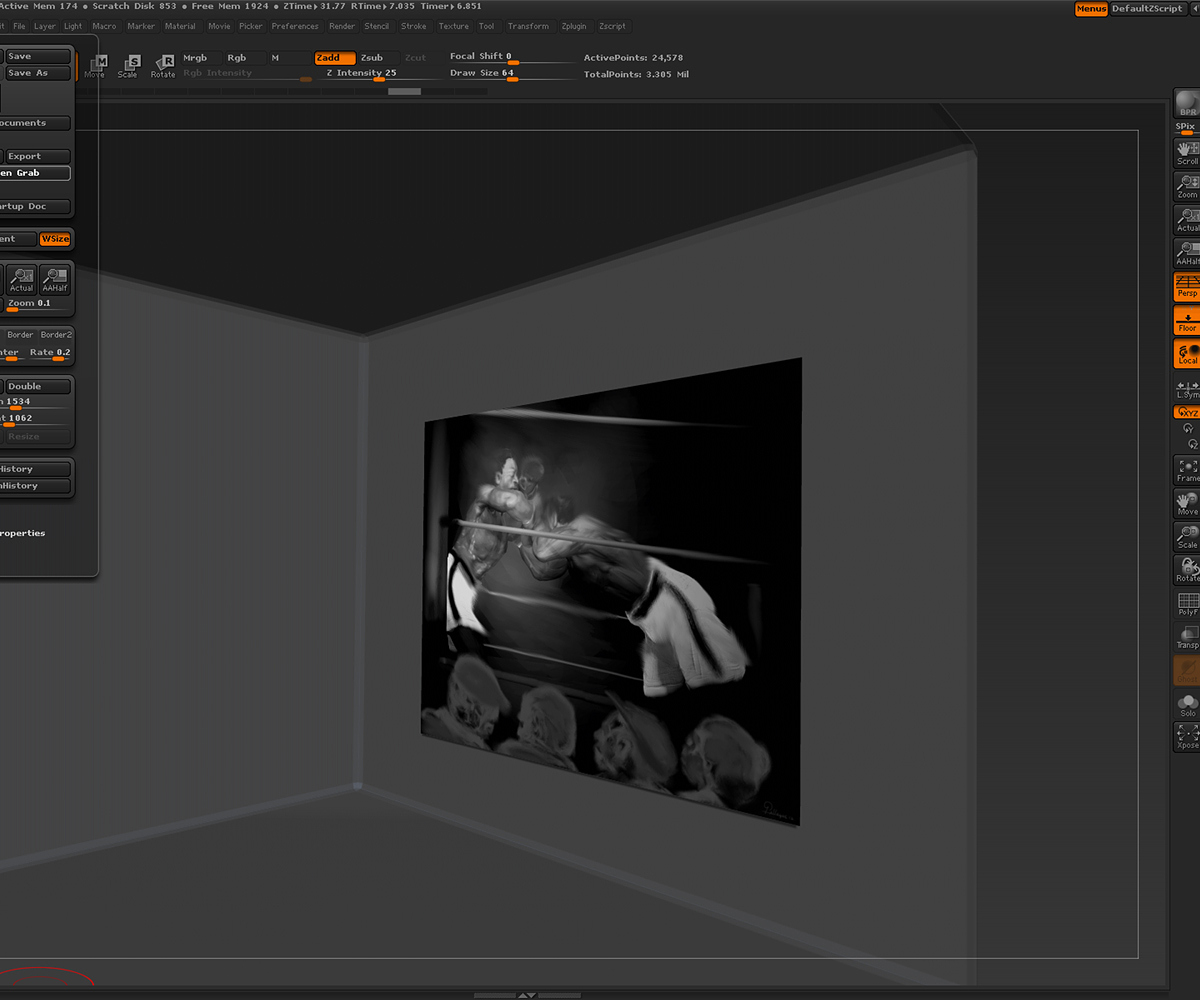This screenshot has width=1200, height=1000.
Task: Open the Macro menu
Action: point(104,27)
